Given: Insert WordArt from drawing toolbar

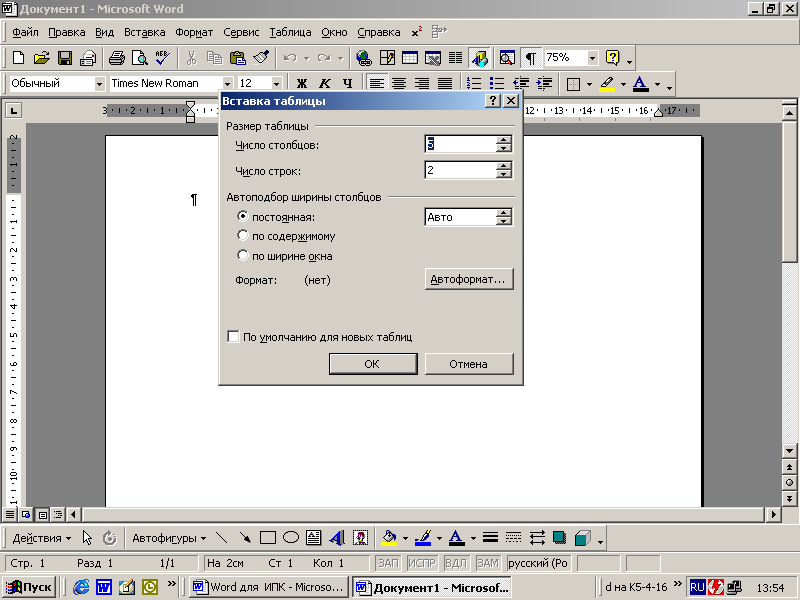Looking at the screenshot, I should [337, 538].
